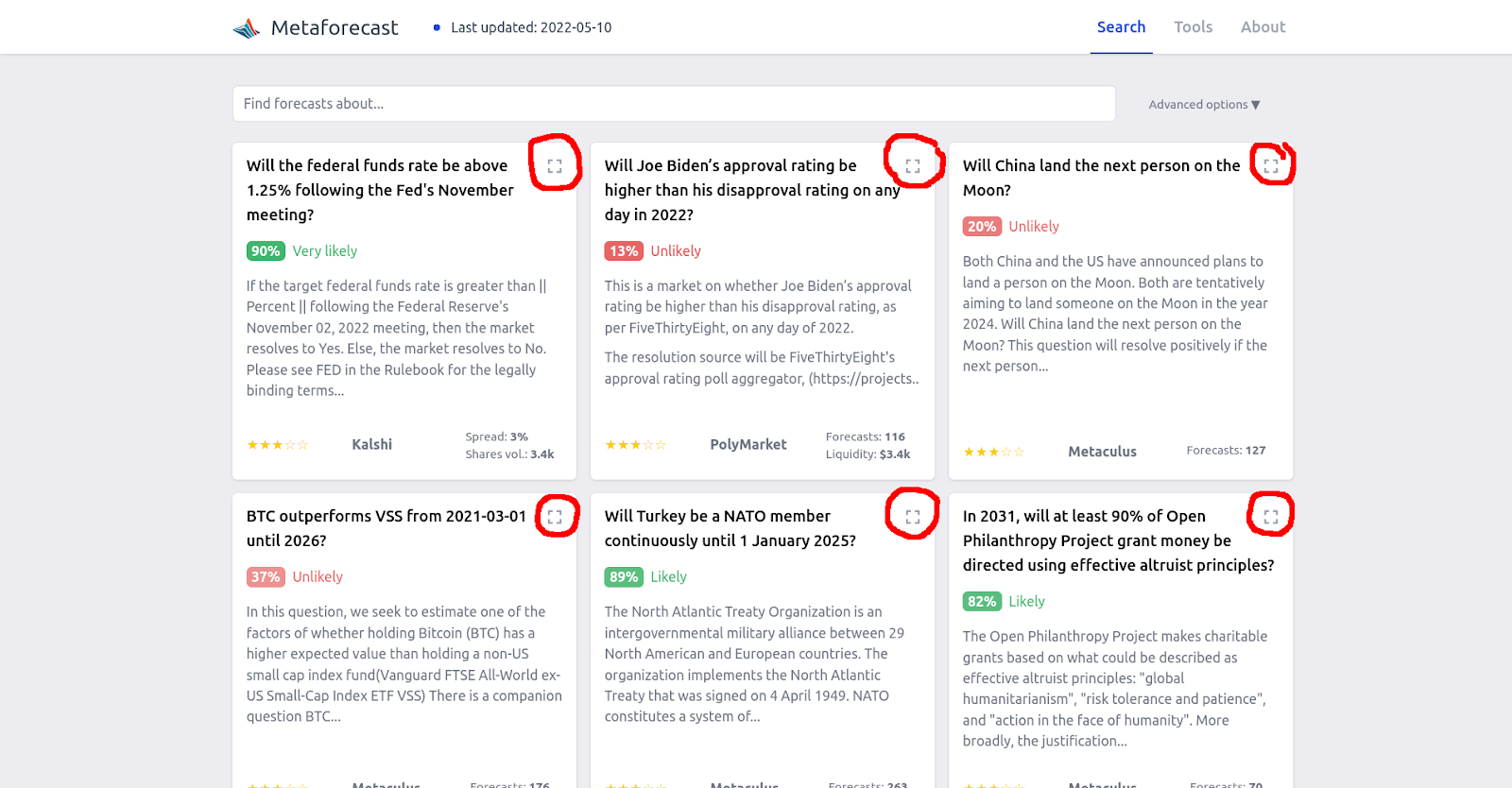Open the Will China land next person question
The image size is (1512, 788).
point(1101,178)
